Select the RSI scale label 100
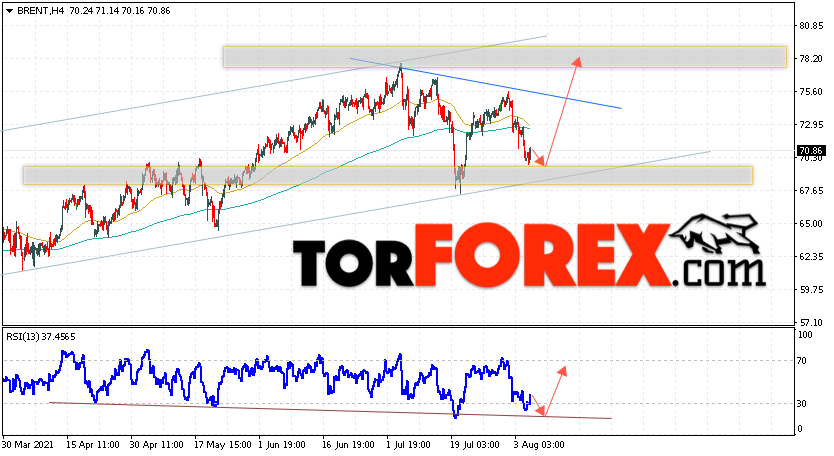The width and height of the screenshot is (834, 456). tap(805, 335)
